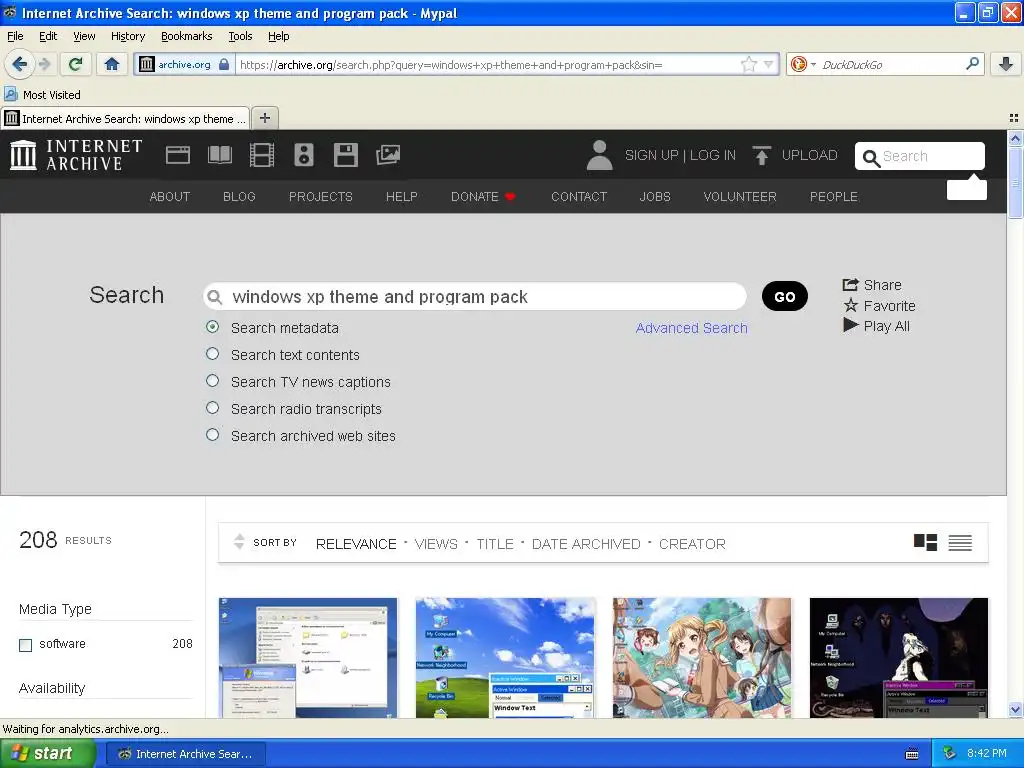This screenshot has width=1024, height=768.
Task: Sort results by TITLE
Action: (494, 544)
